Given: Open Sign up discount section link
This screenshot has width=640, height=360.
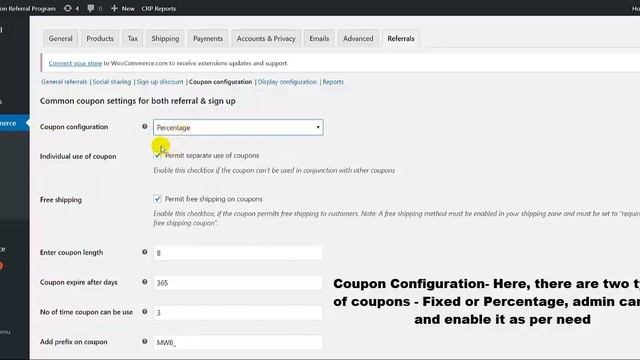Looking at the screenshot, I should [x=160, y=82].
